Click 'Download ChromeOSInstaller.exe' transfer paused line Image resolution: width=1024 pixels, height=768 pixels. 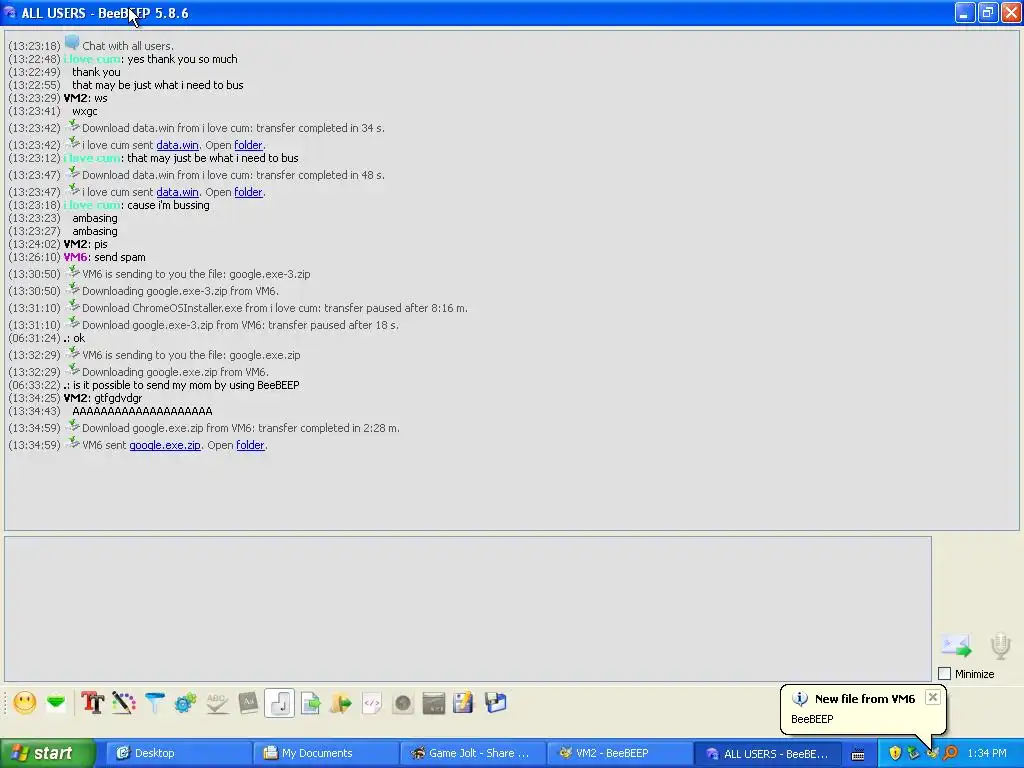pyautogui.click(x=275, y=308)
